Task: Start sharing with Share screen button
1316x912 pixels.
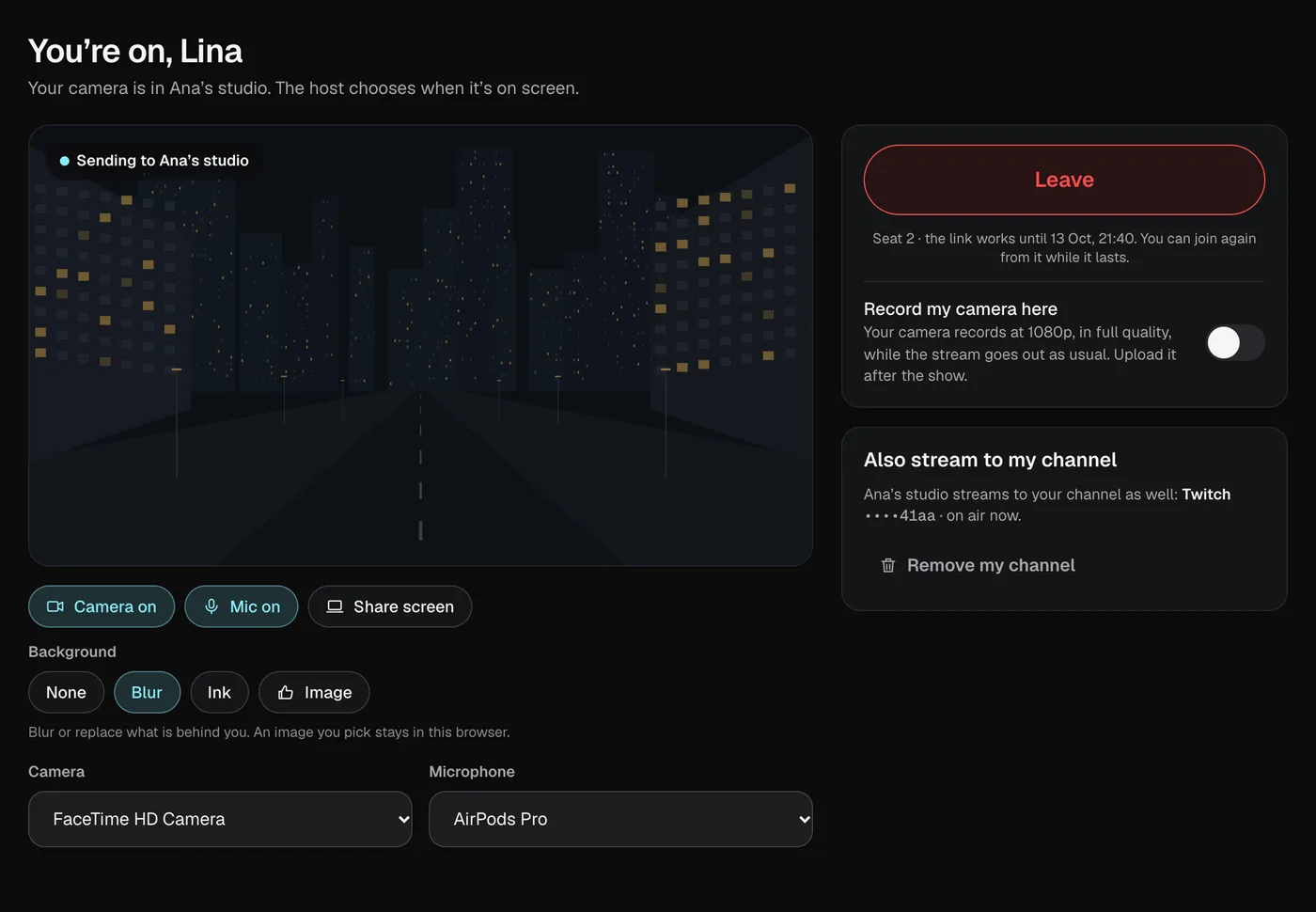Action: click(x=390, y=606)
